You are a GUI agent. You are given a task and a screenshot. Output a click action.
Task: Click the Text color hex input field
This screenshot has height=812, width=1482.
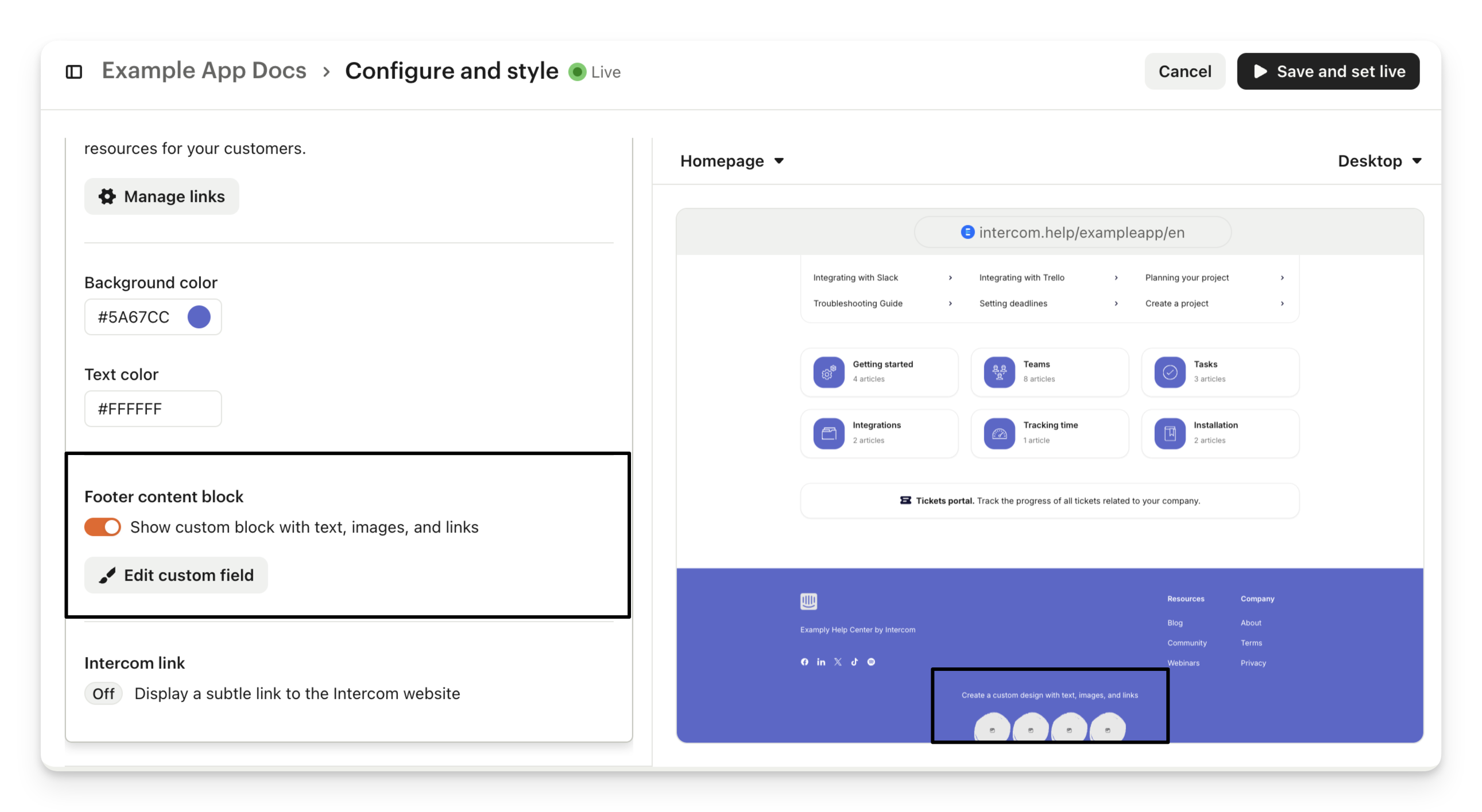(153, 409)
